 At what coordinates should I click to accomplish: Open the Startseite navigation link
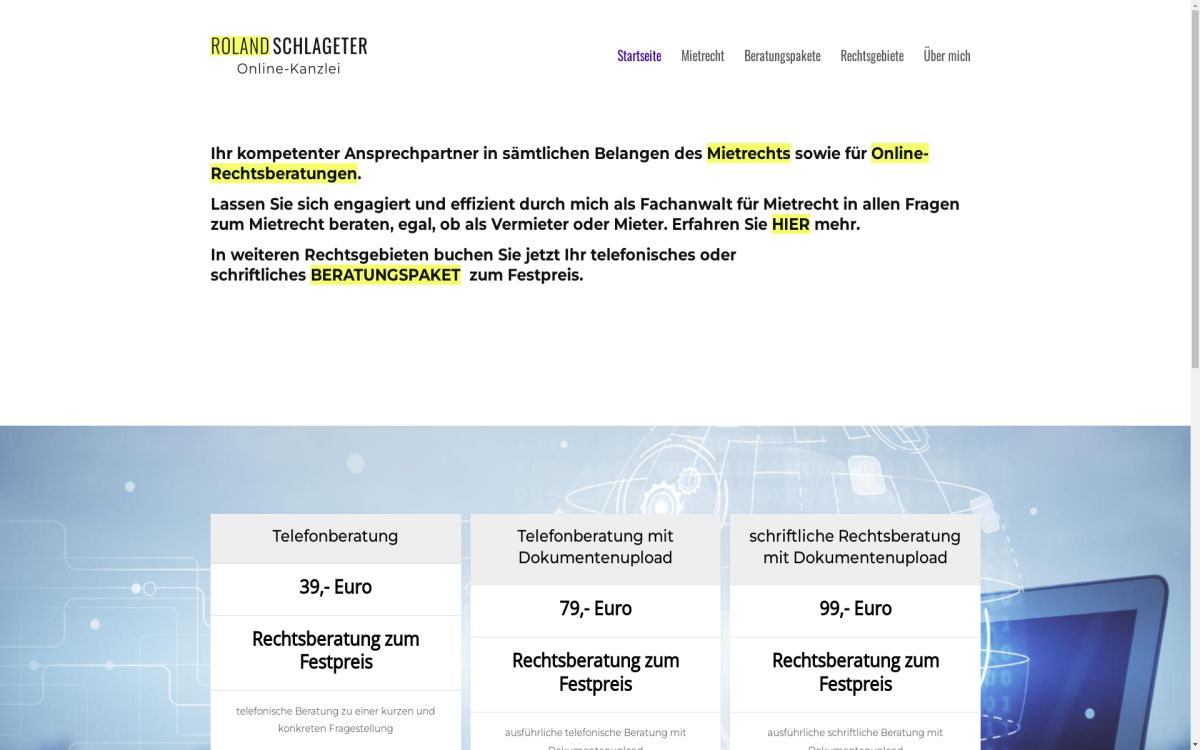pos(639,56)
